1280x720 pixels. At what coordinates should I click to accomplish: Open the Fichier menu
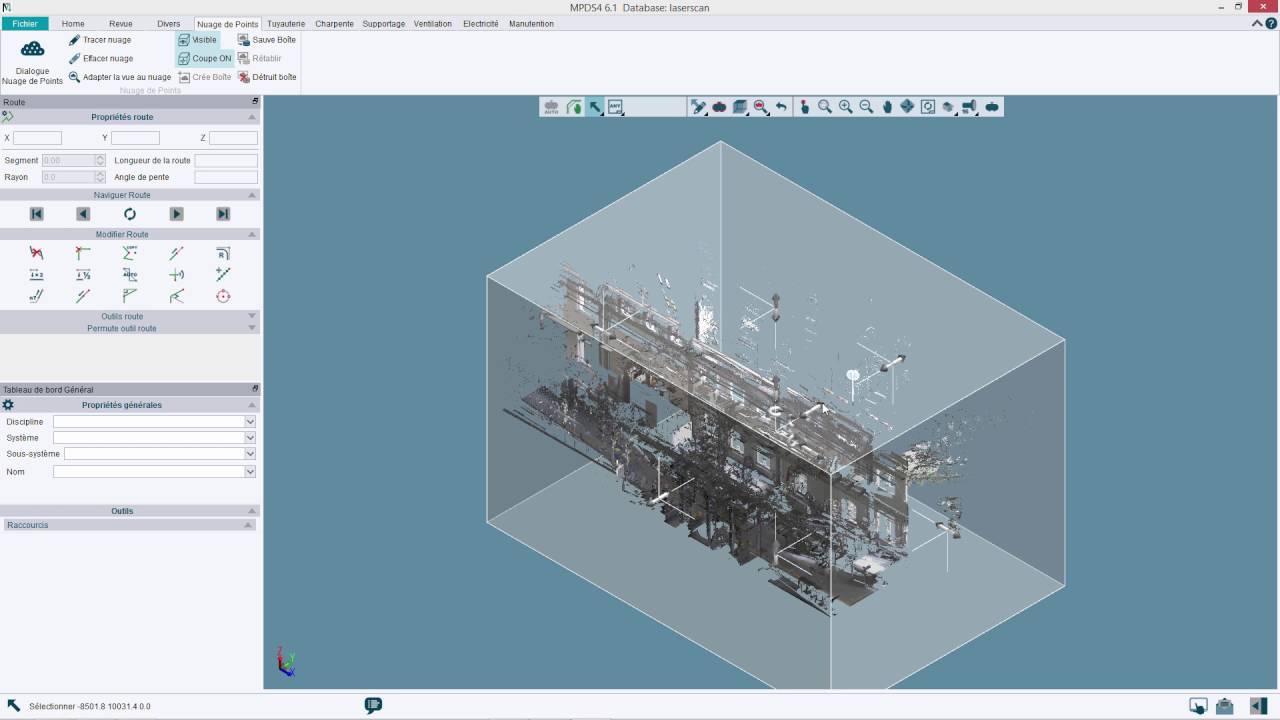coord(25,24)
